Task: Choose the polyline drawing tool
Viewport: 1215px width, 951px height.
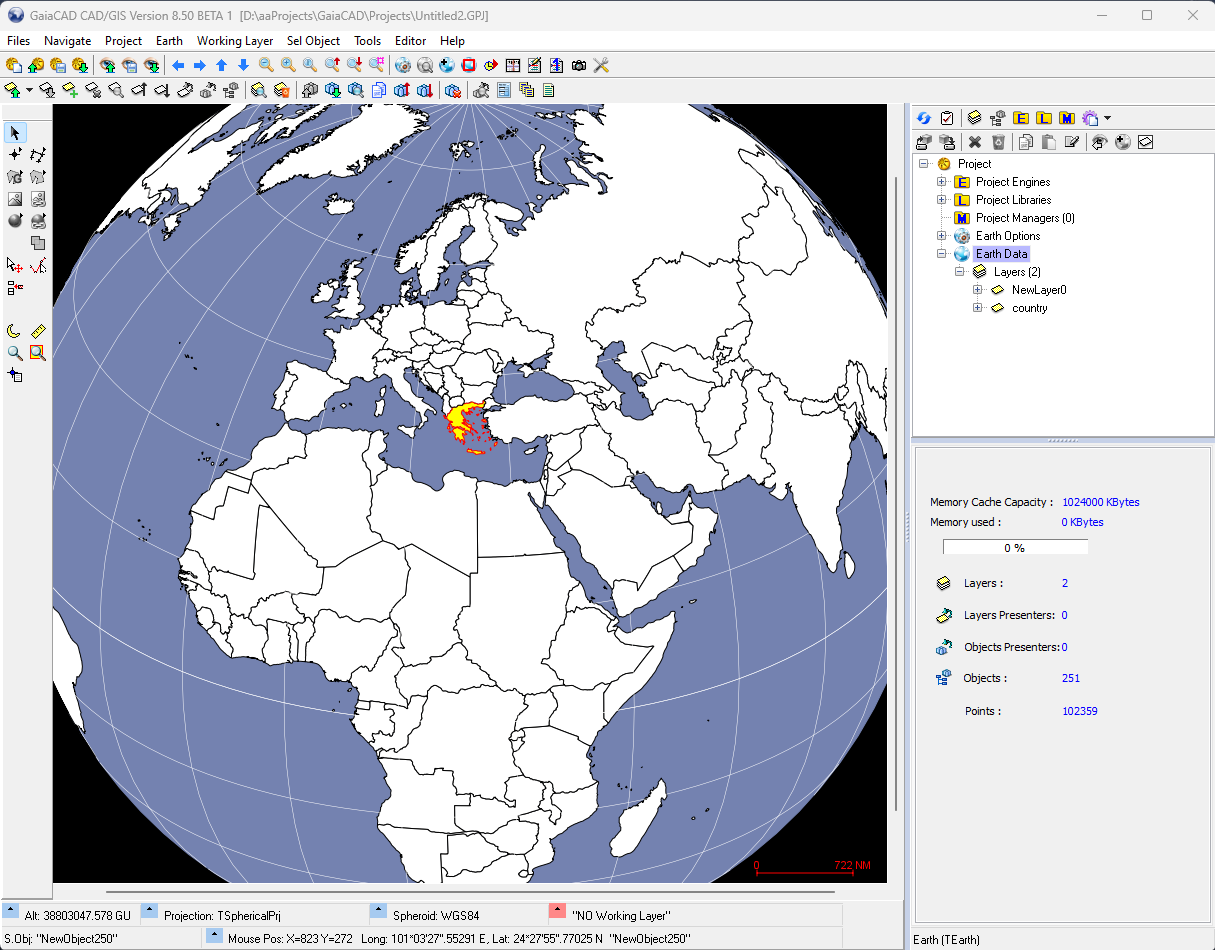Action: (38, 155)
